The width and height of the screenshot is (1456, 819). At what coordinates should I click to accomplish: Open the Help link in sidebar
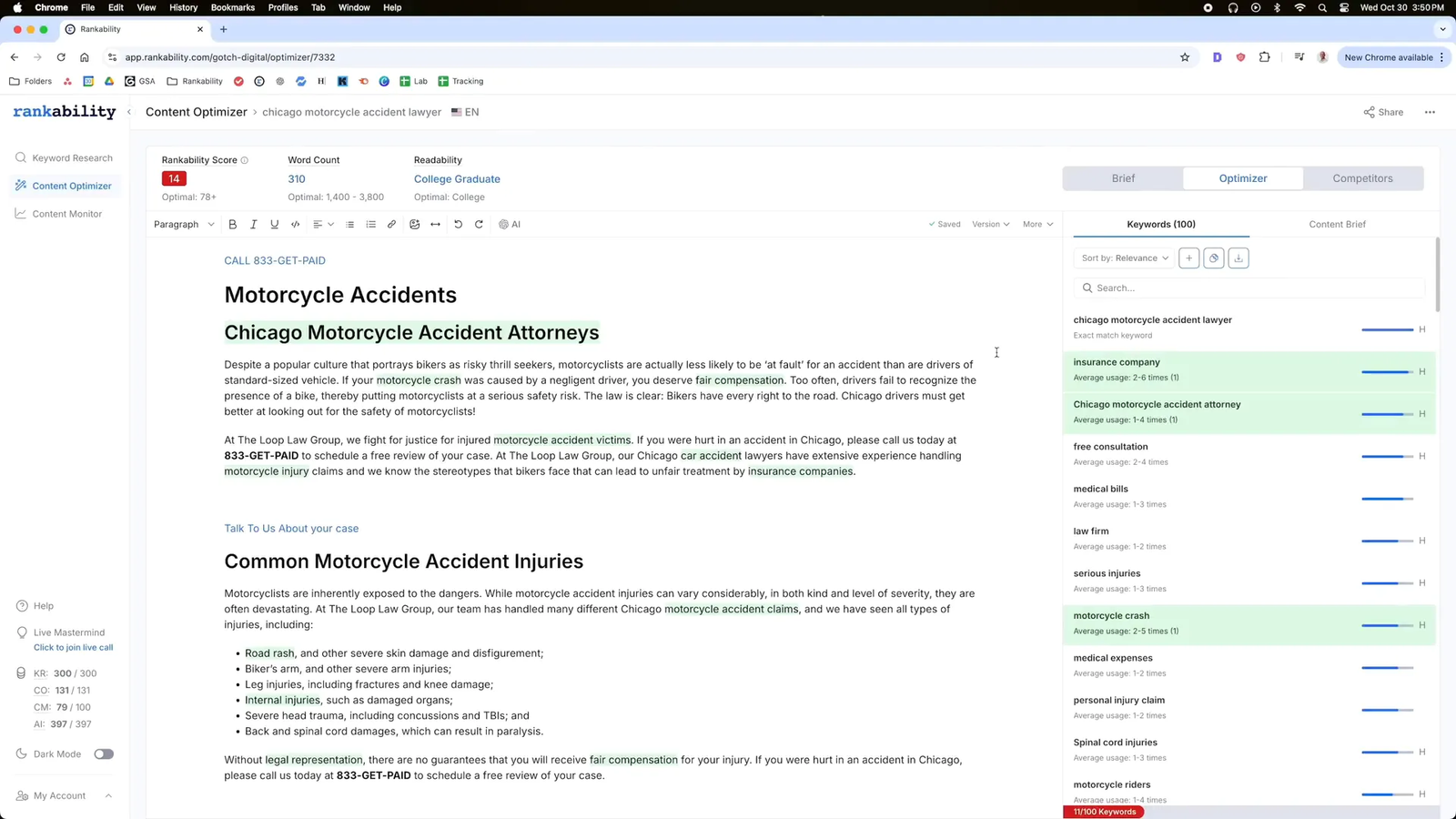(35, 606)
